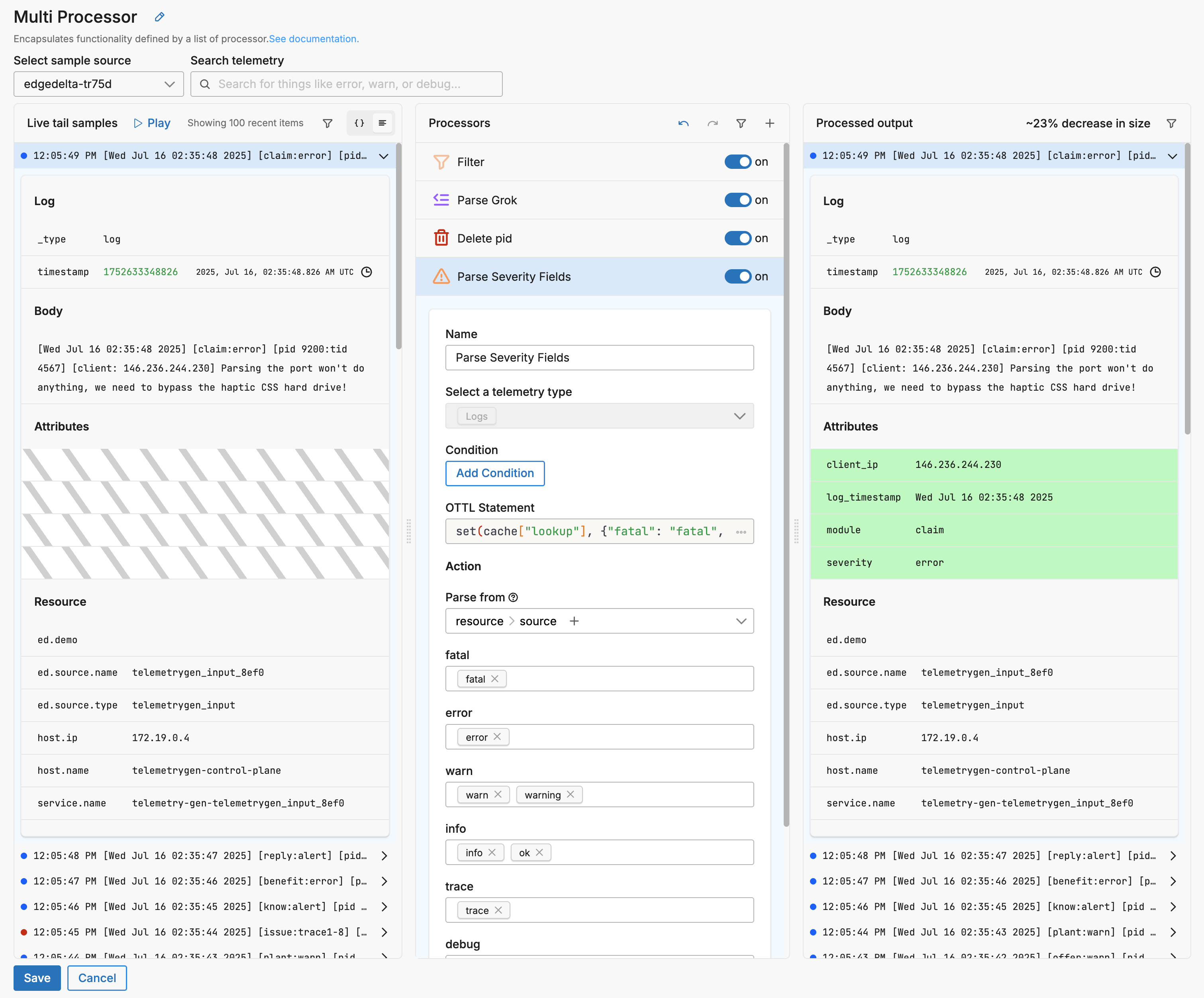
Task: Undo last processor change
Action: (683, 123)
